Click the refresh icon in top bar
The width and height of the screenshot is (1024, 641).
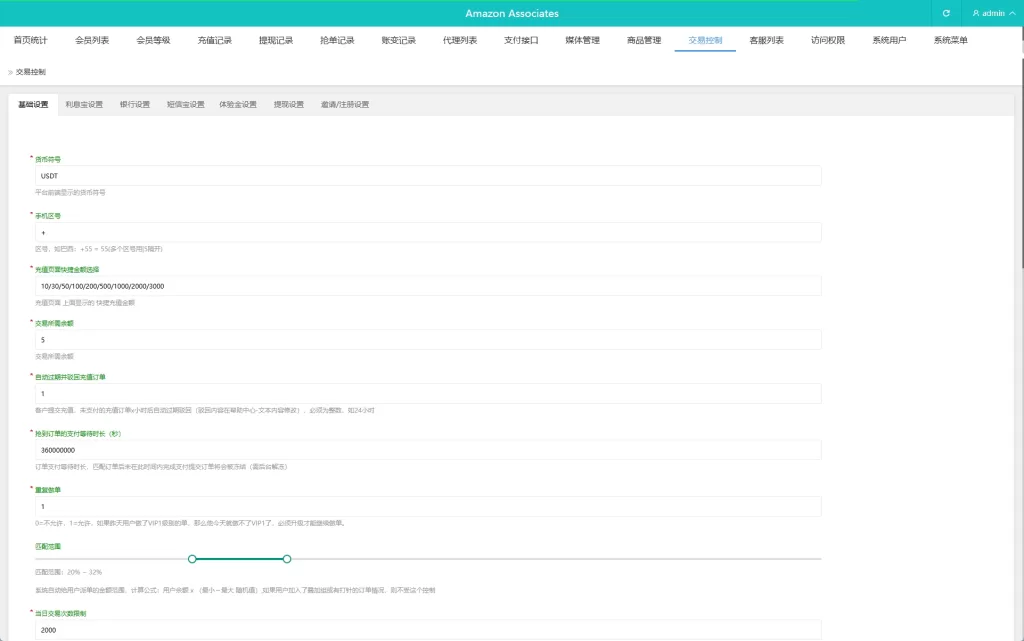[946, 13]
